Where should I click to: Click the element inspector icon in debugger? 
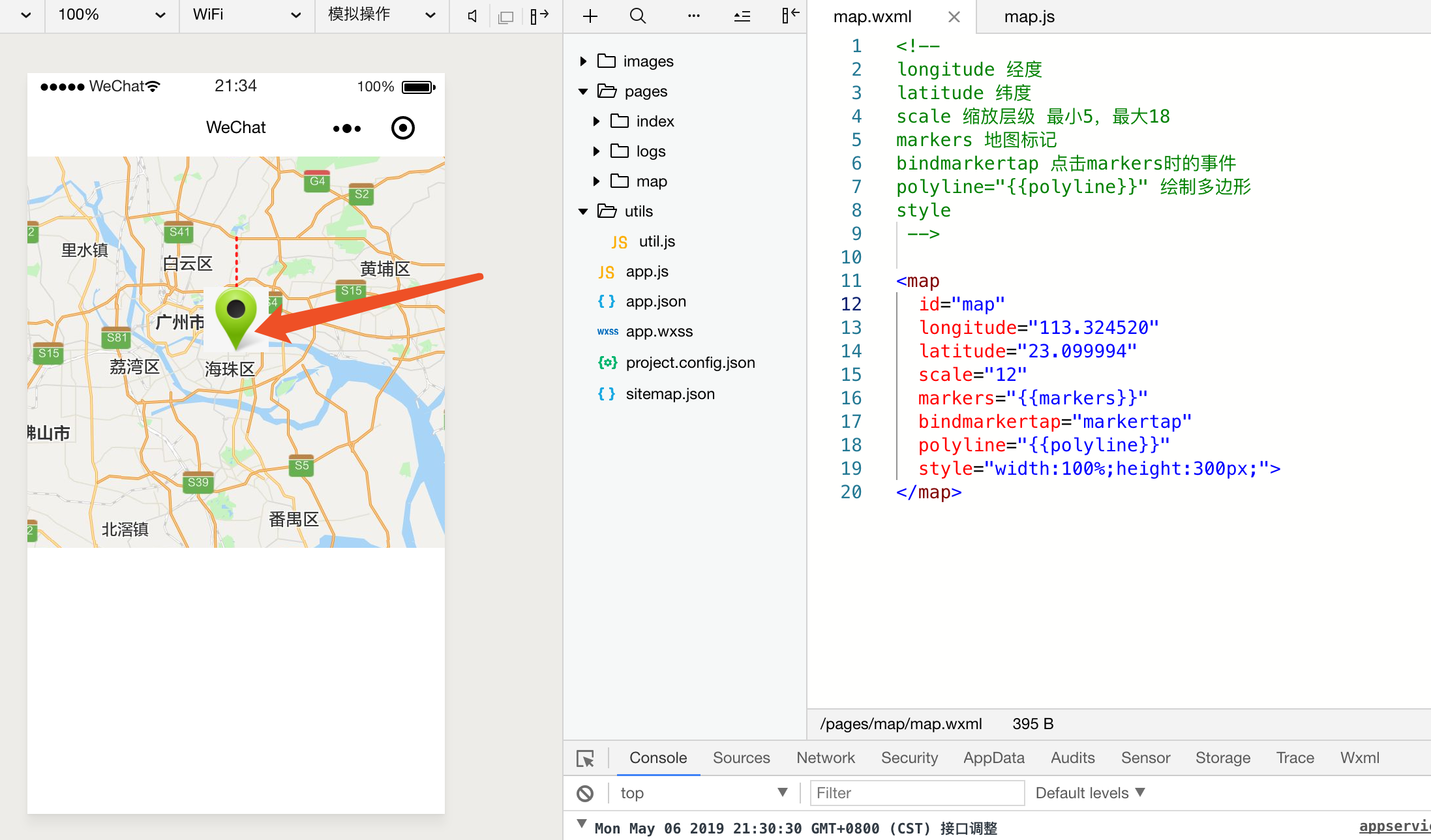585,757
